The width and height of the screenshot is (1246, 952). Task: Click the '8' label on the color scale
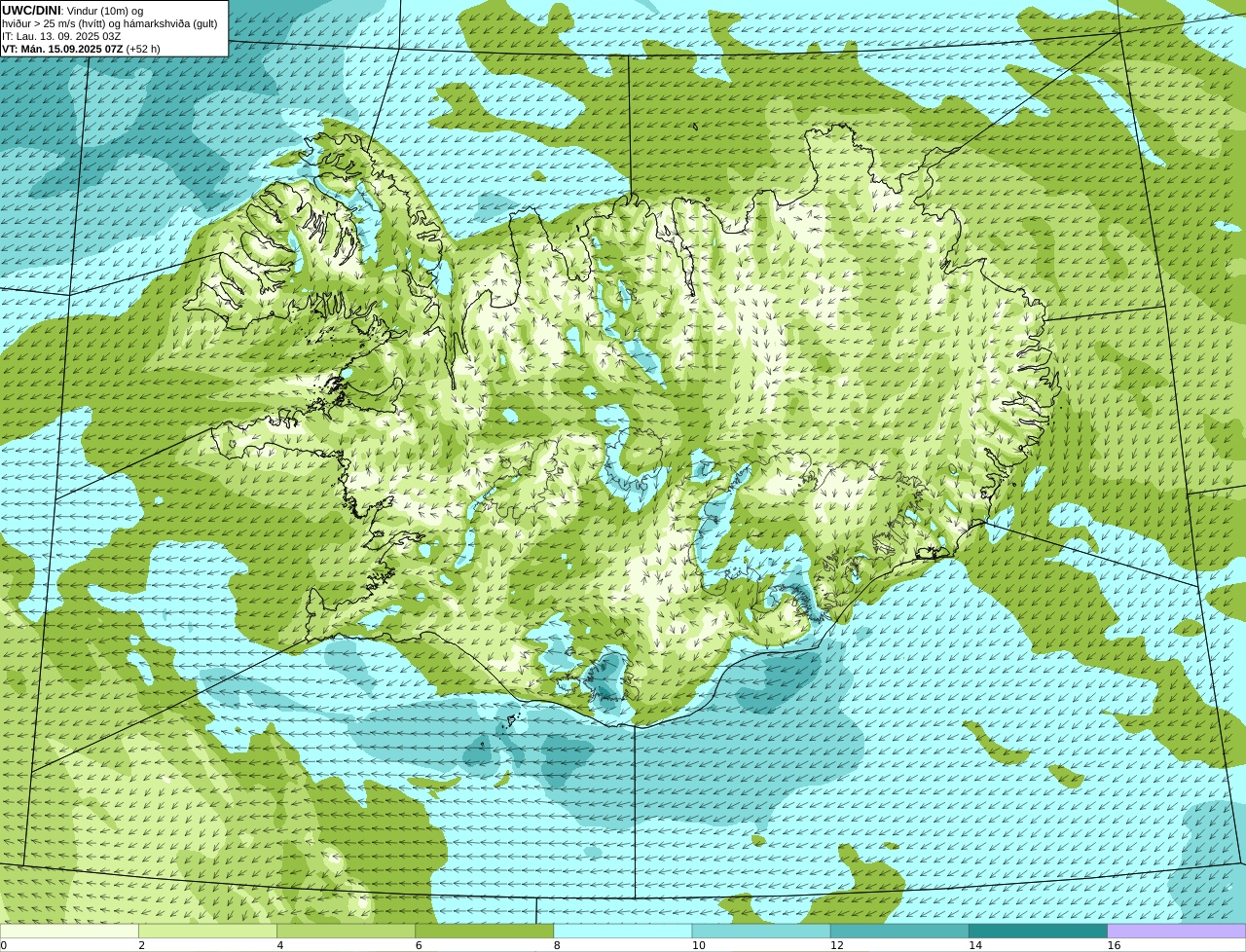(x=557, y=945)
